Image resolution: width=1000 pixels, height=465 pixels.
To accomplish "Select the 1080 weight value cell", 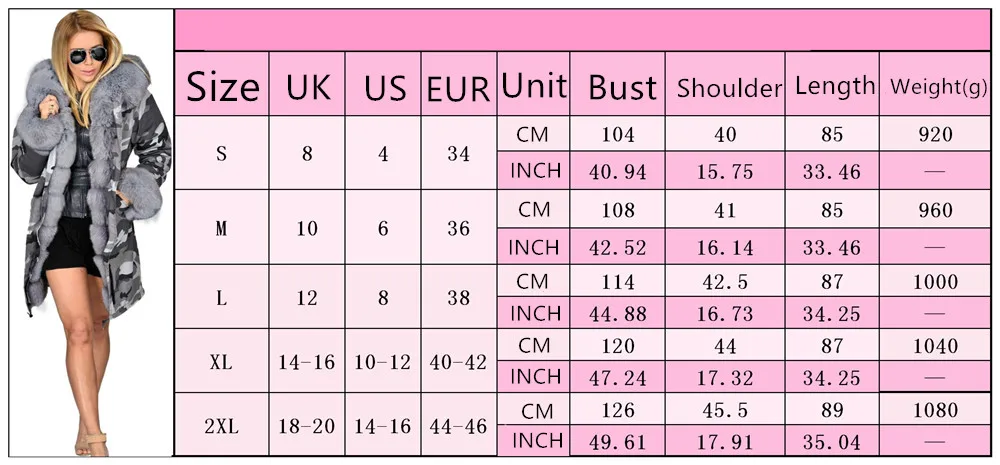I will click(x=935, y=410).
